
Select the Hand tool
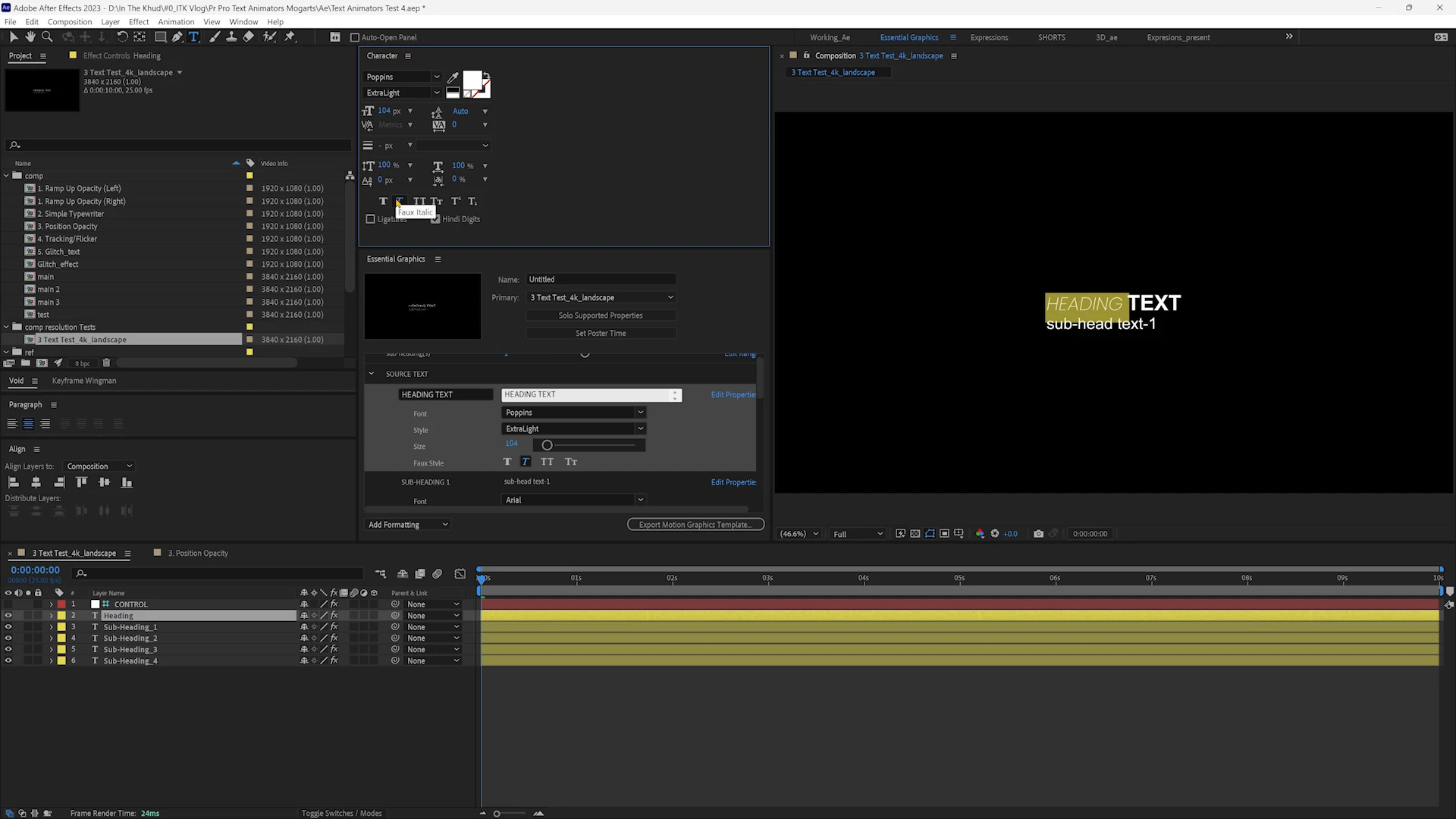(x=30, y=36)
